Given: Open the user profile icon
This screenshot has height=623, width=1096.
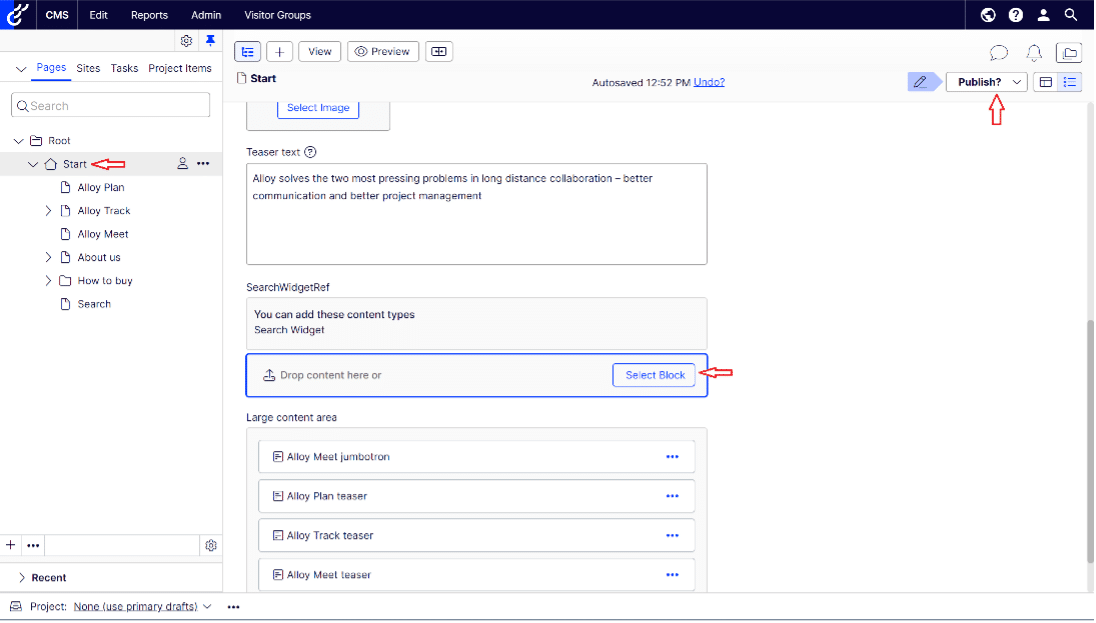Looking at the screenshot, I should pos(1043,15).
